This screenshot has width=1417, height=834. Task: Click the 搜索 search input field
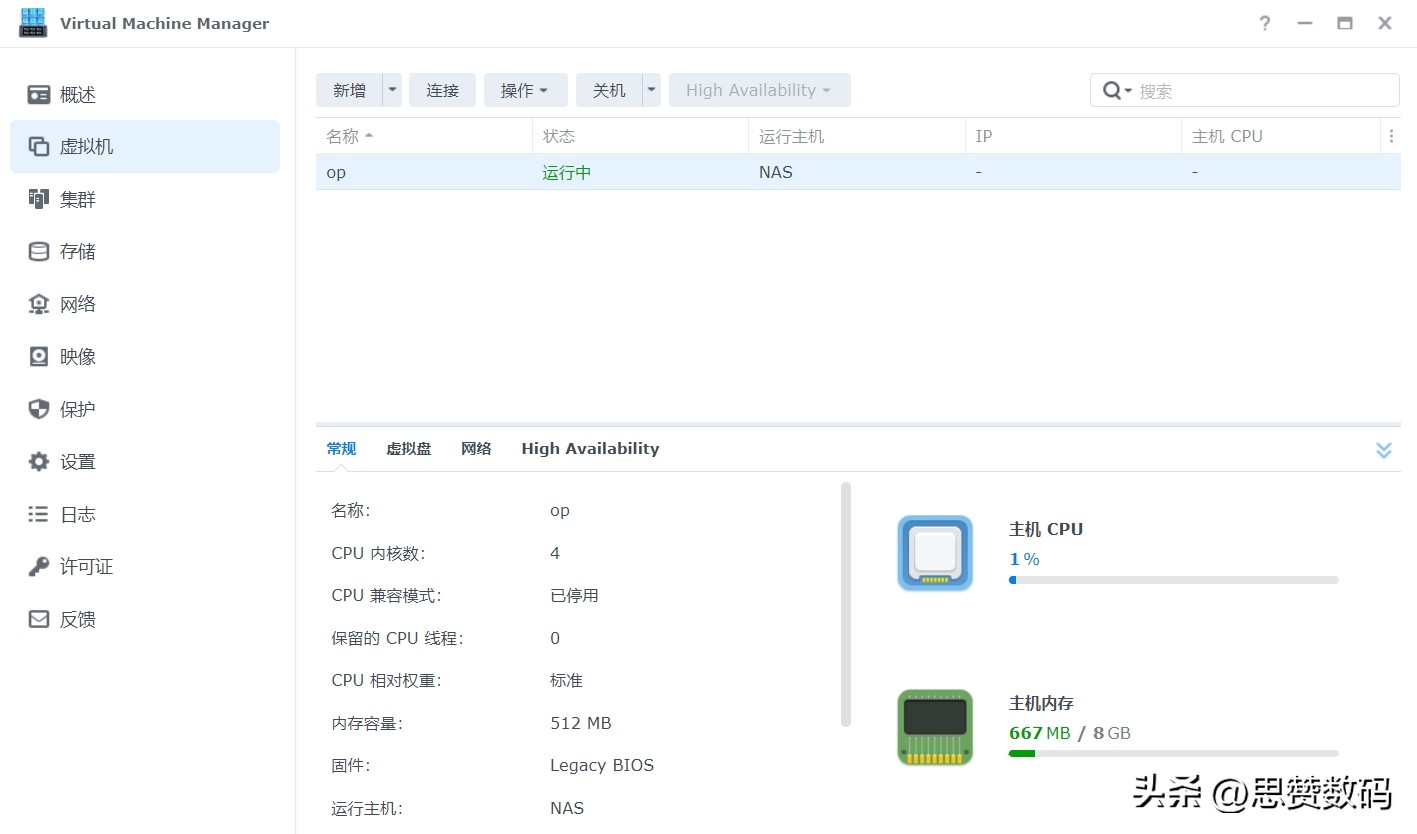click(1263, 91)
